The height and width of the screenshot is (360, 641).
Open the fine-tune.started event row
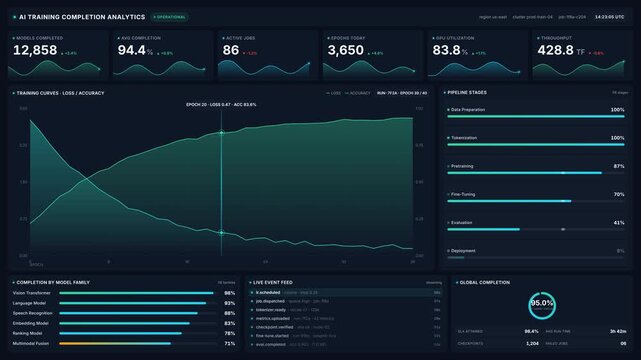(x=345, y=336)
